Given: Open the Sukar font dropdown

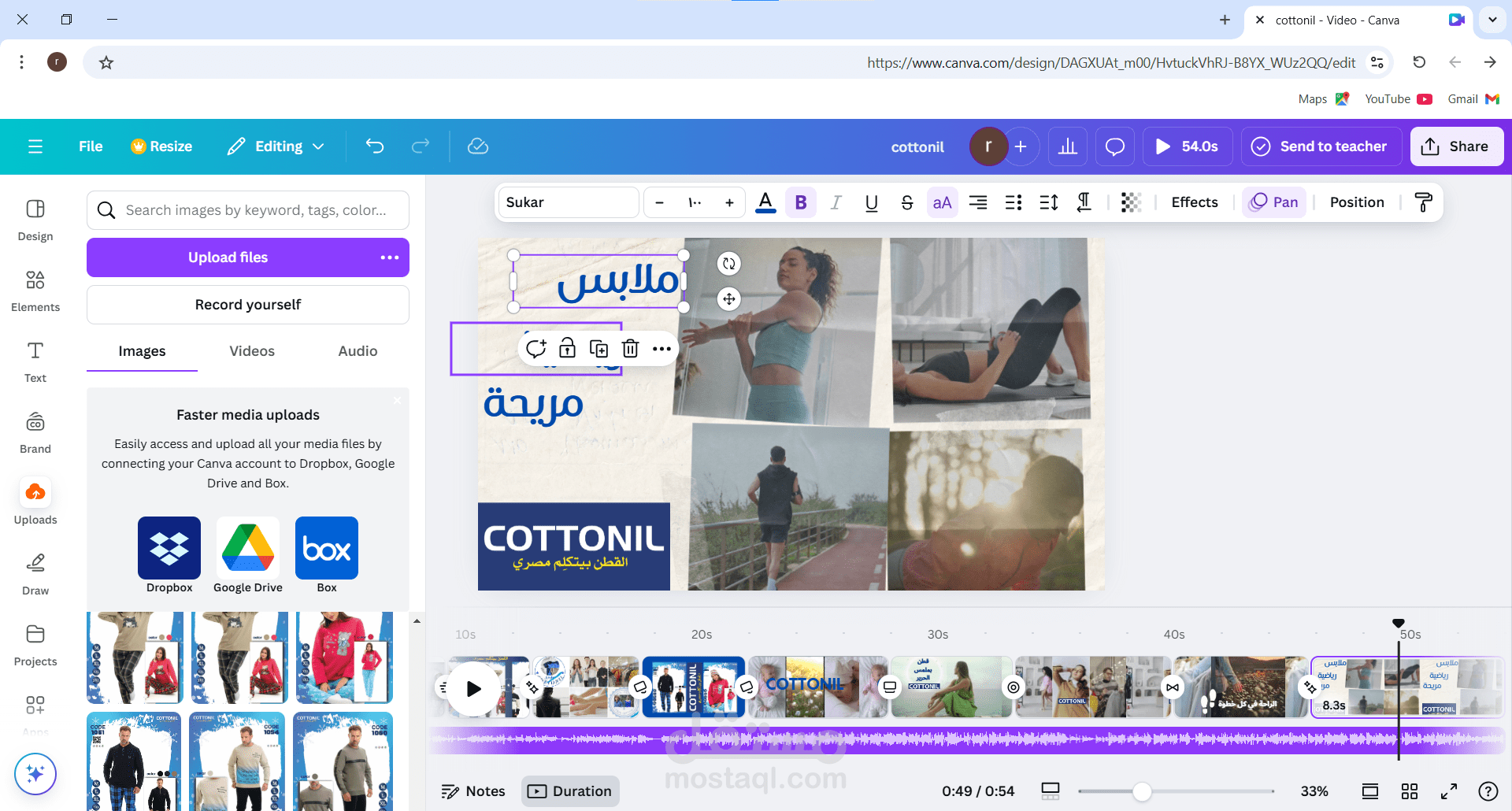Looking at the screenshot, I should 569,202.
